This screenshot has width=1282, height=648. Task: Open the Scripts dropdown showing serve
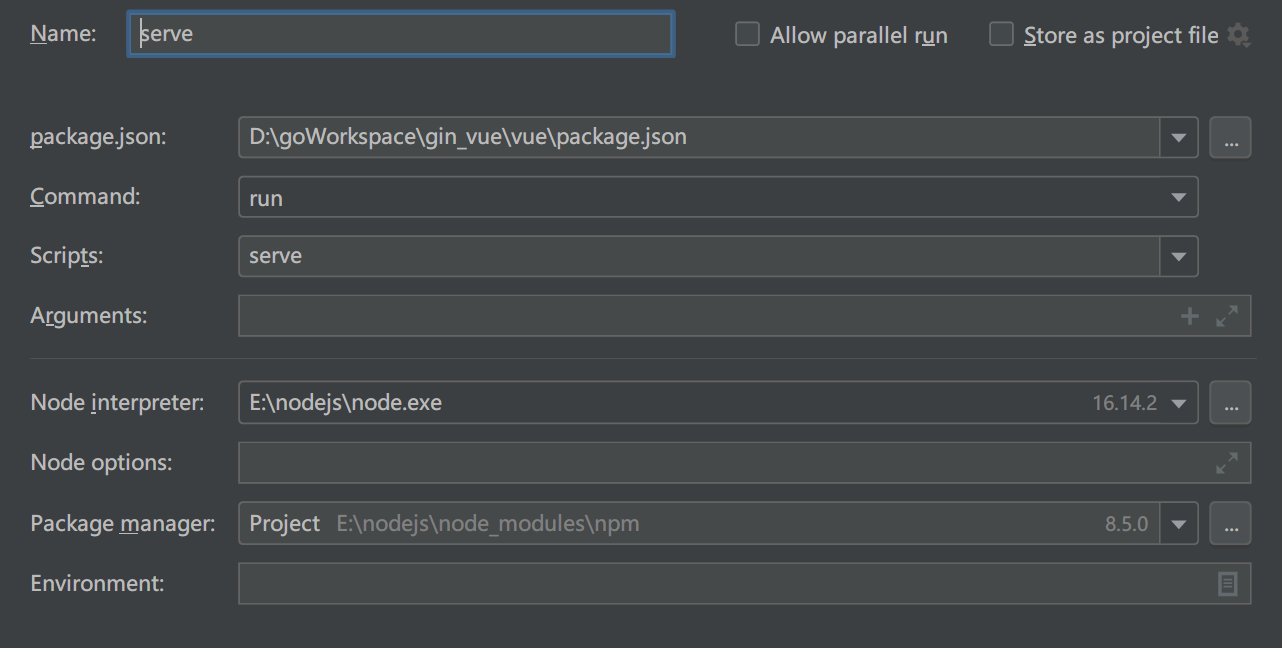[x=1179, y=256]
